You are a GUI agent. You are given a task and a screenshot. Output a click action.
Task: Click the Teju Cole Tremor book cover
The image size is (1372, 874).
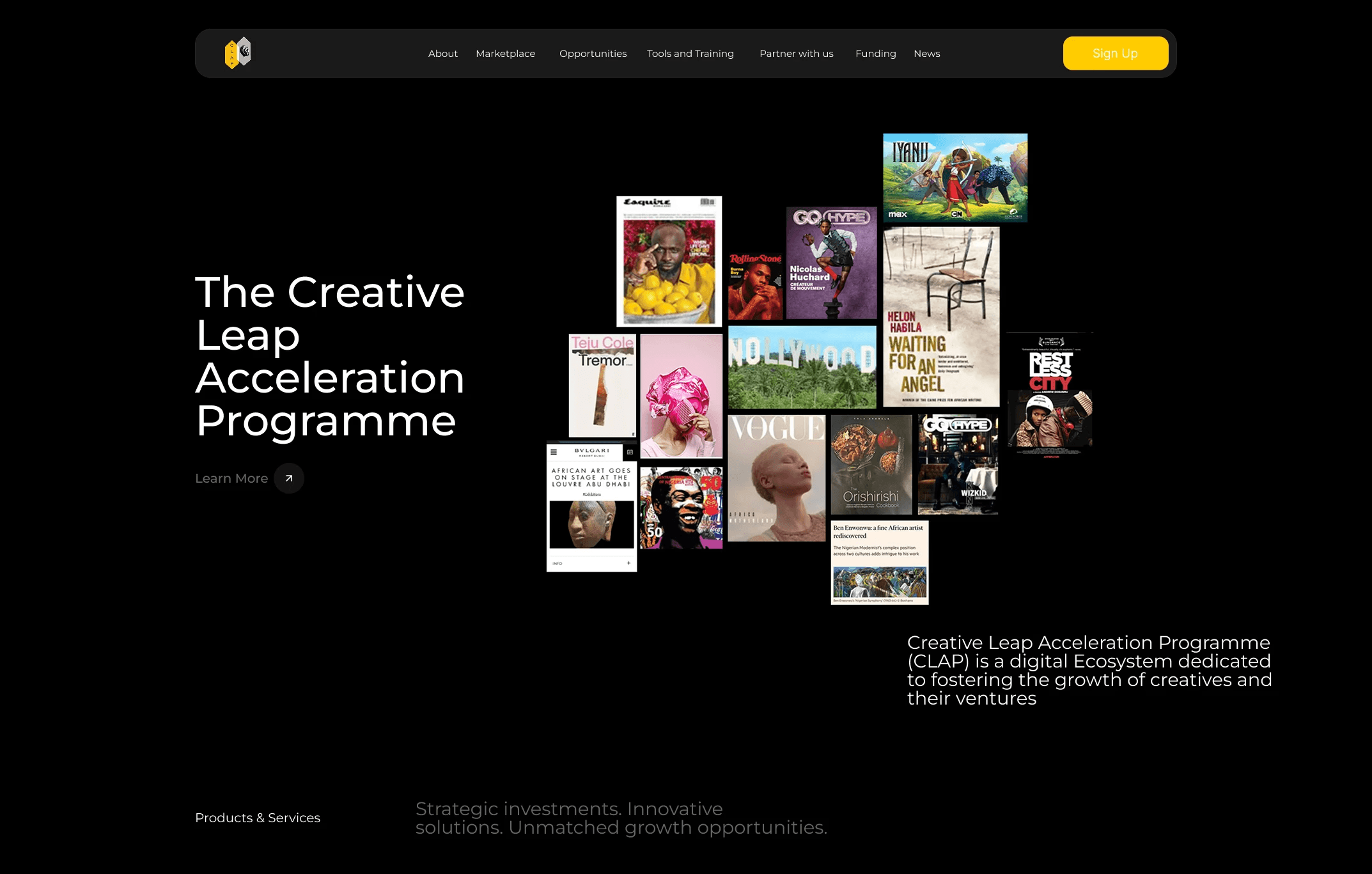[602, 386]
